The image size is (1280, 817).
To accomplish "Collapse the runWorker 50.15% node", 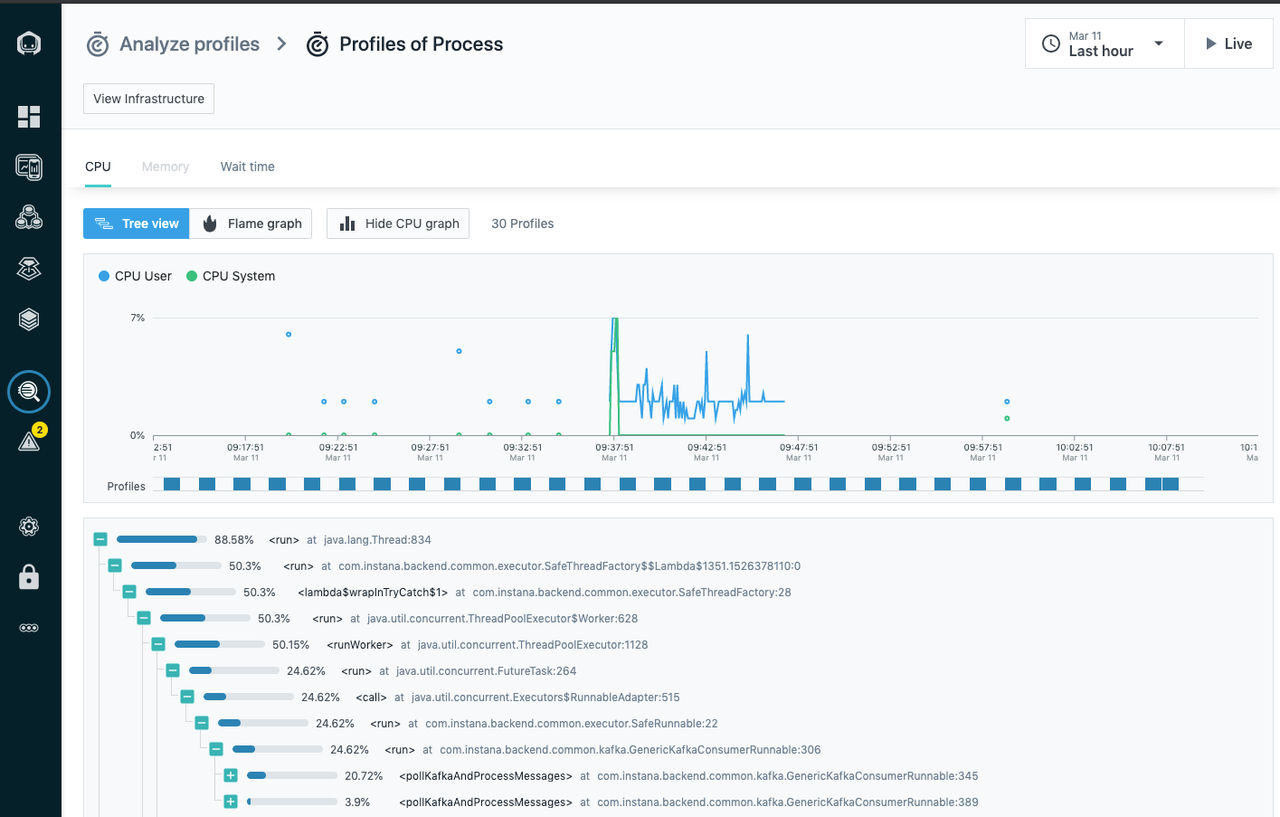I will tap(158, 645).
